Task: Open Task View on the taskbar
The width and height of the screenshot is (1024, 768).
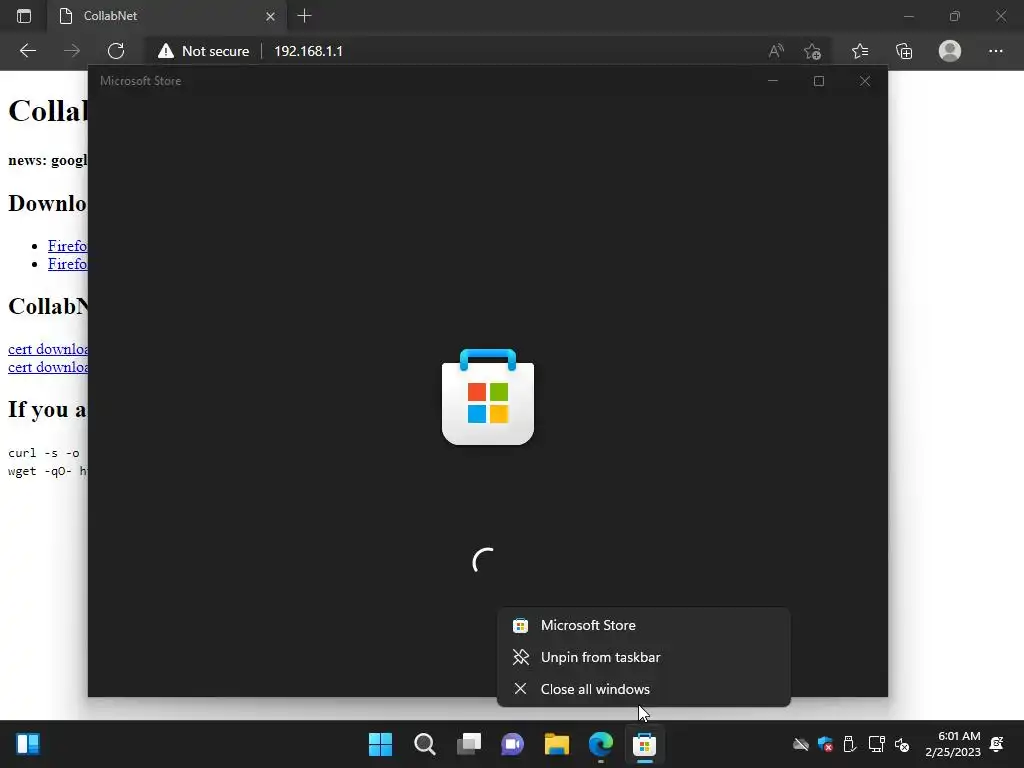Action: pos(469,744)
